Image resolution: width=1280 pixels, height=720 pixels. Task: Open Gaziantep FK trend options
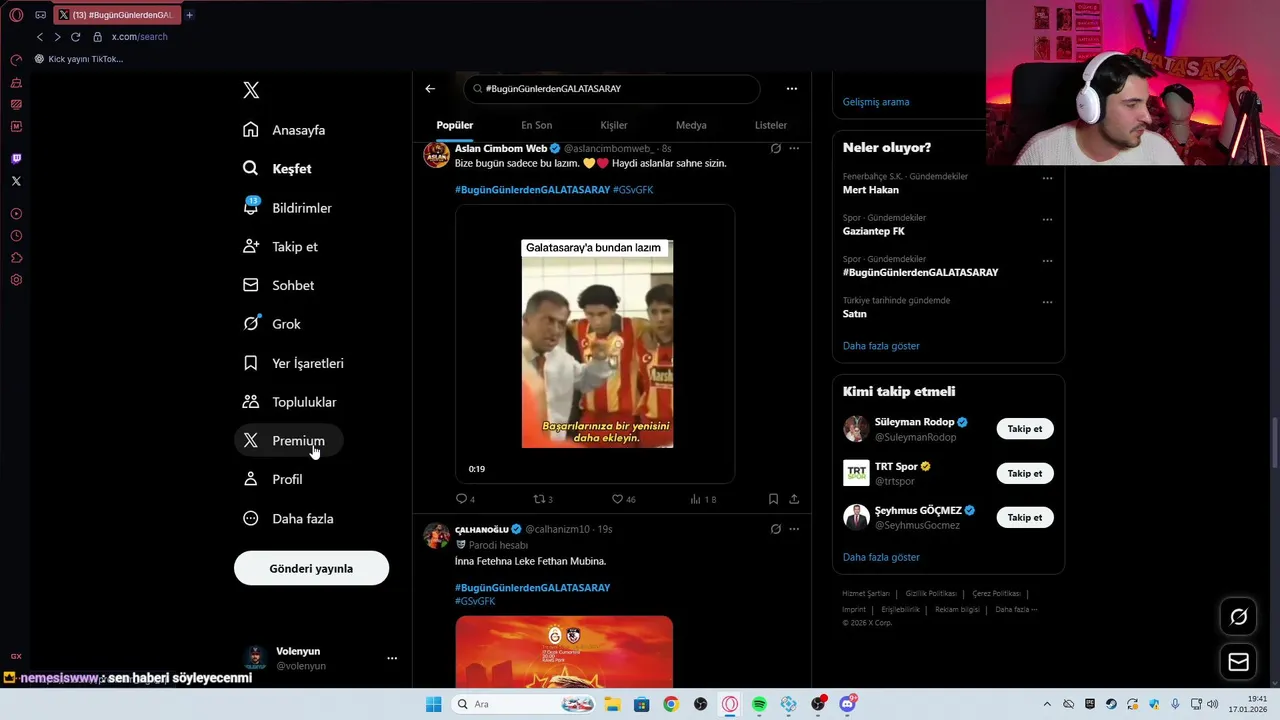tap(1047, 220)
